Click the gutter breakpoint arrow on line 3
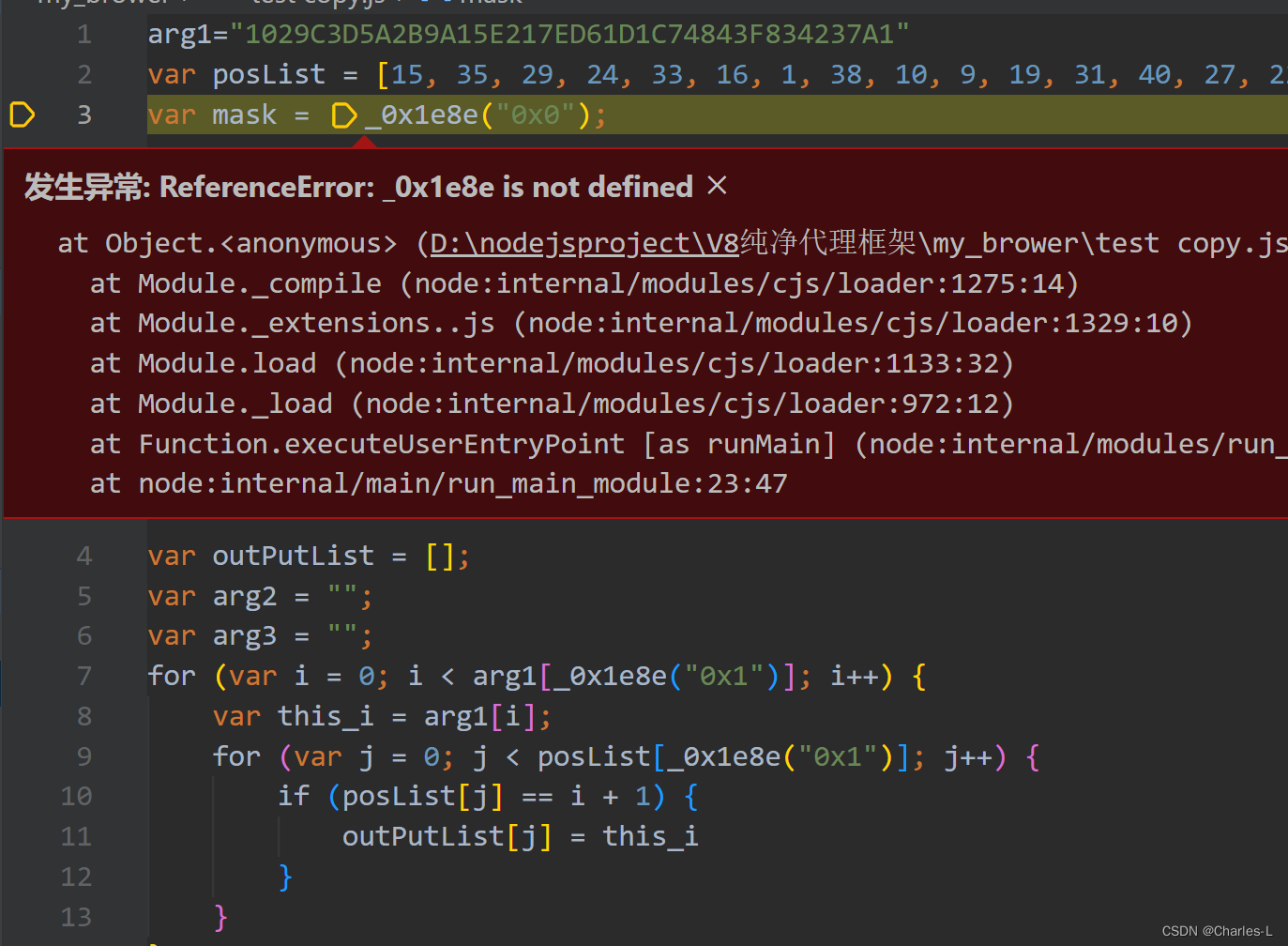The width and height of the screenshot is (1288, 946). 22,114
